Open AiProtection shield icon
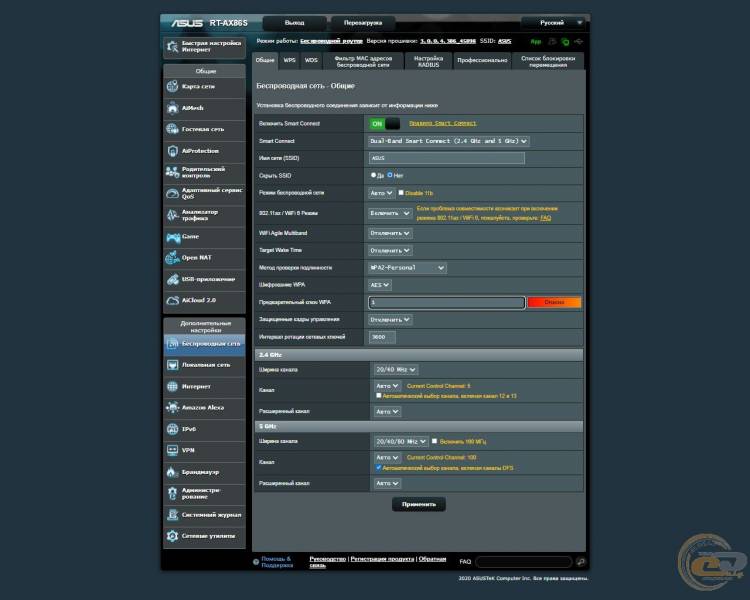The image size is (750, 600). coord(172,151)
